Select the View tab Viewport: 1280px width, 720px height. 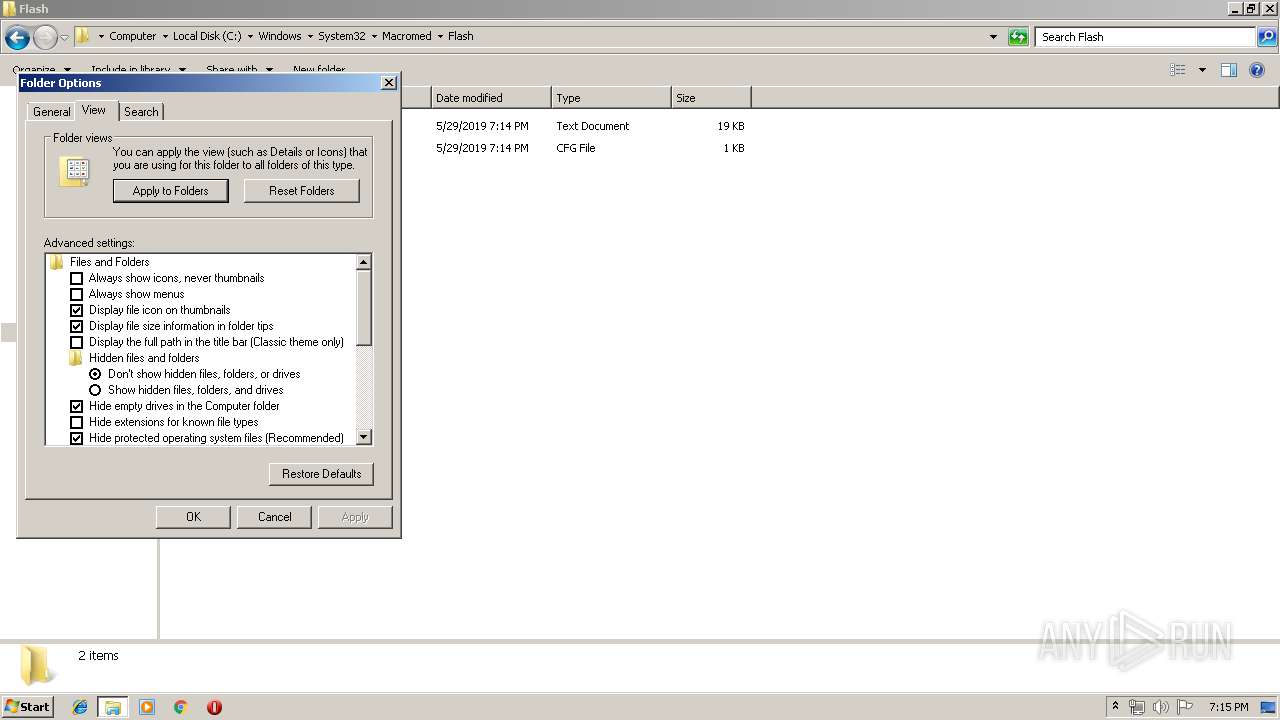(94, 110)
